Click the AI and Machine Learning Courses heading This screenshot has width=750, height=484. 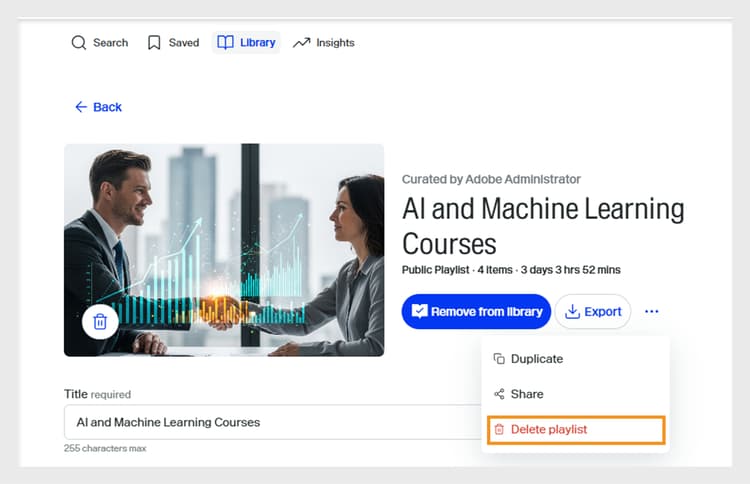coord(543,226)
